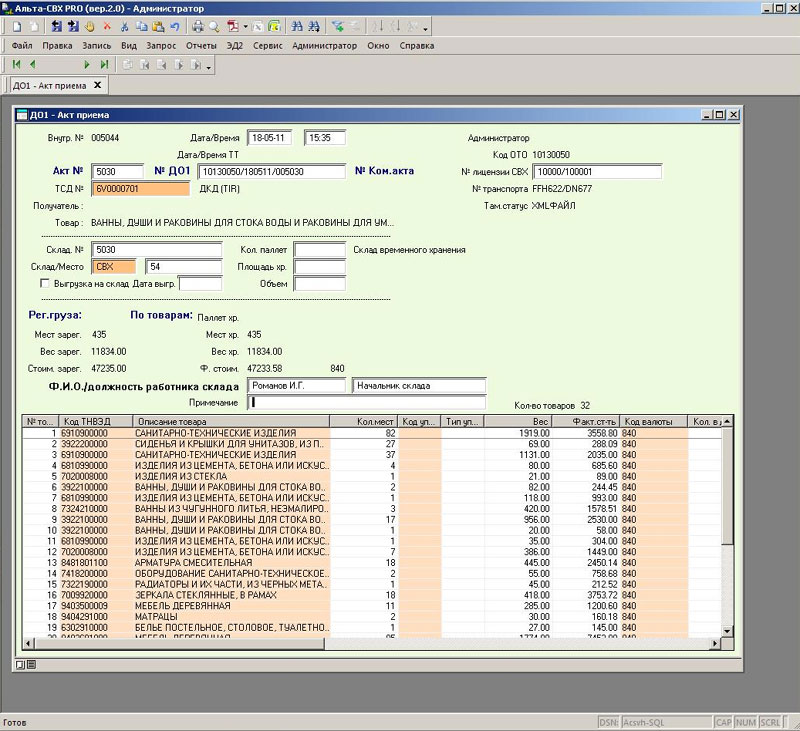Click the Склад/Место field with 54

tap(184, 266)
